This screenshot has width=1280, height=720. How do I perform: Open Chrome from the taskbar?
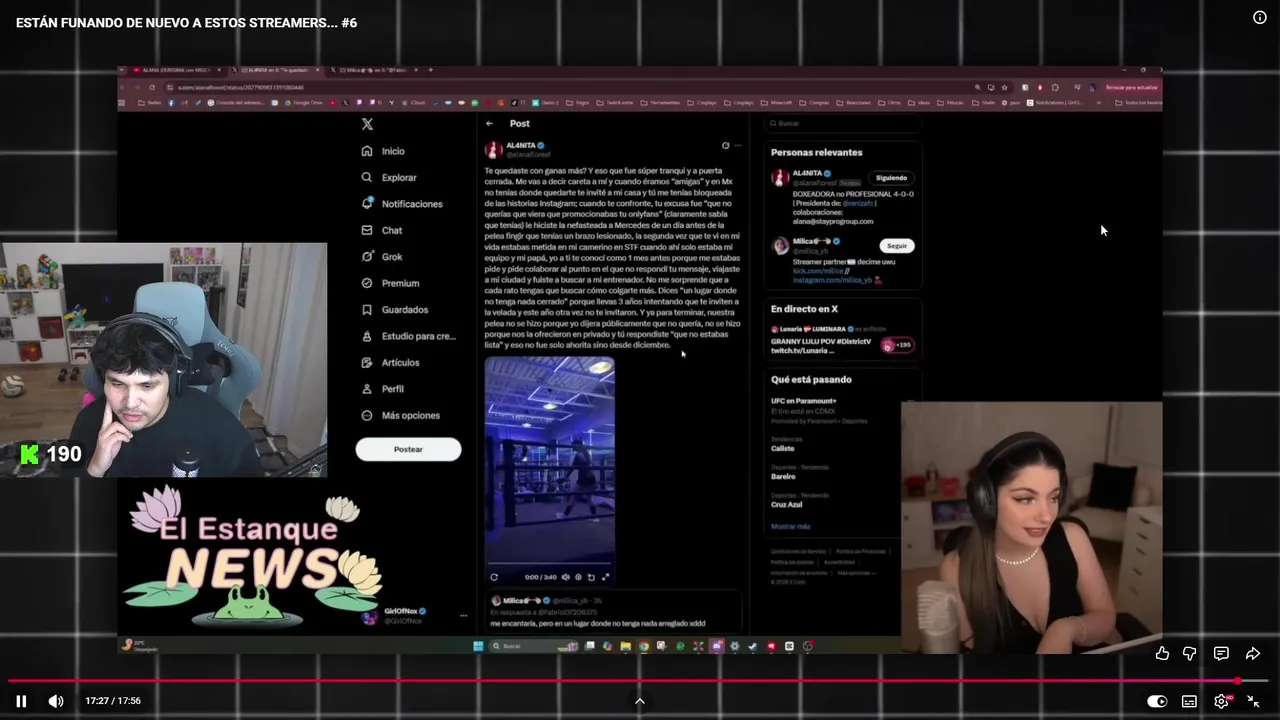click(x=644, y=646)
